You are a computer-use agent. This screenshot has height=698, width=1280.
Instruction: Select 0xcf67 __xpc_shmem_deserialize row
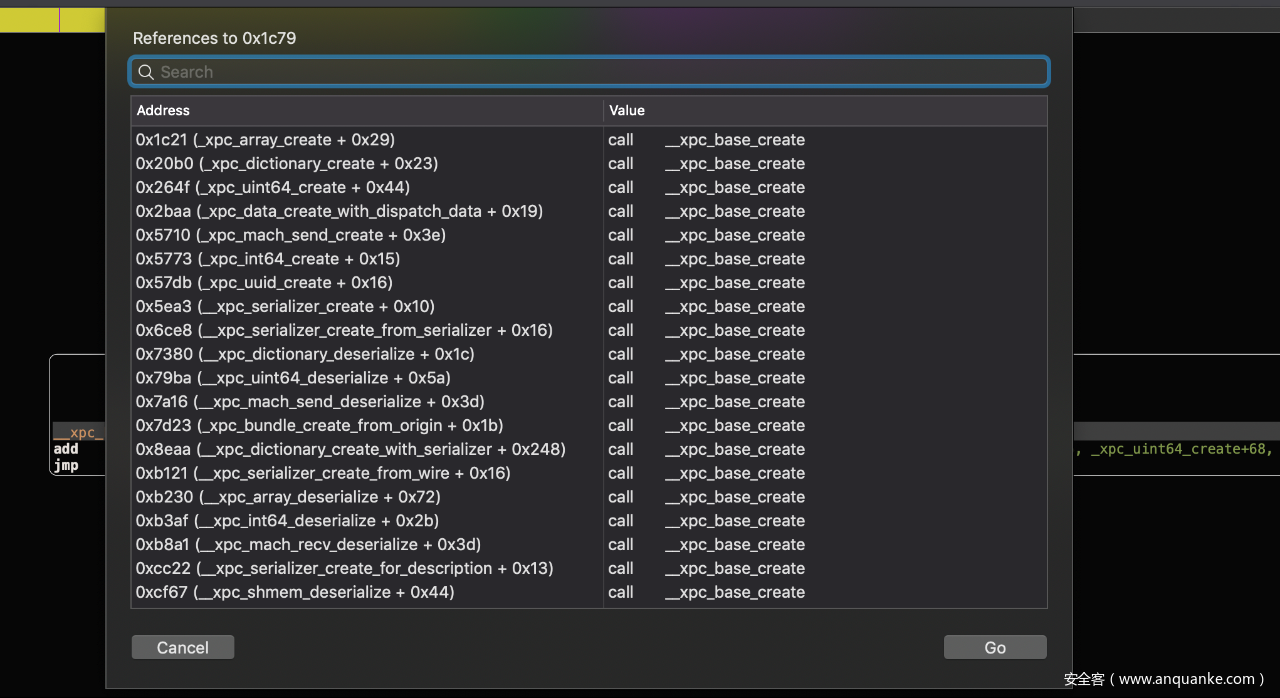pyautogui.click(x=295, y=593)
